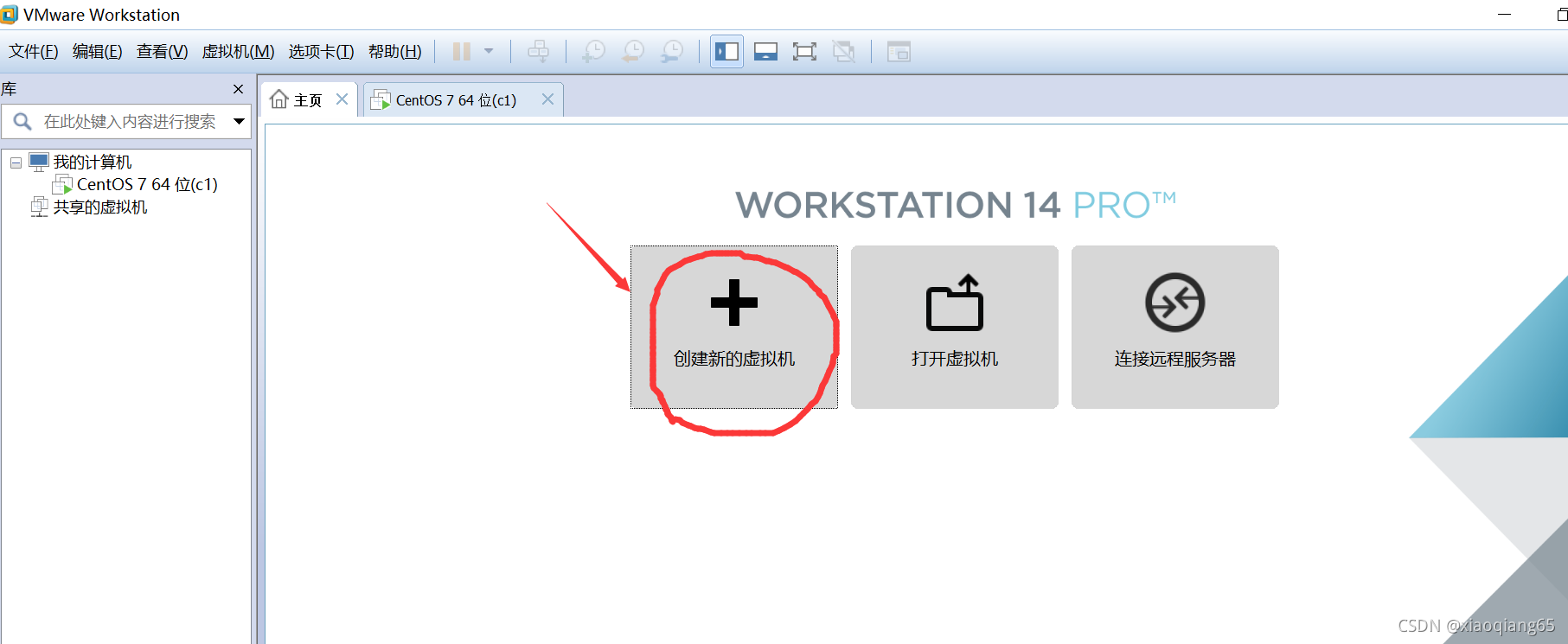The image size is (1568, 644).
Task: Open the 帮助(H) menu
Action: (x=394, y=52)
